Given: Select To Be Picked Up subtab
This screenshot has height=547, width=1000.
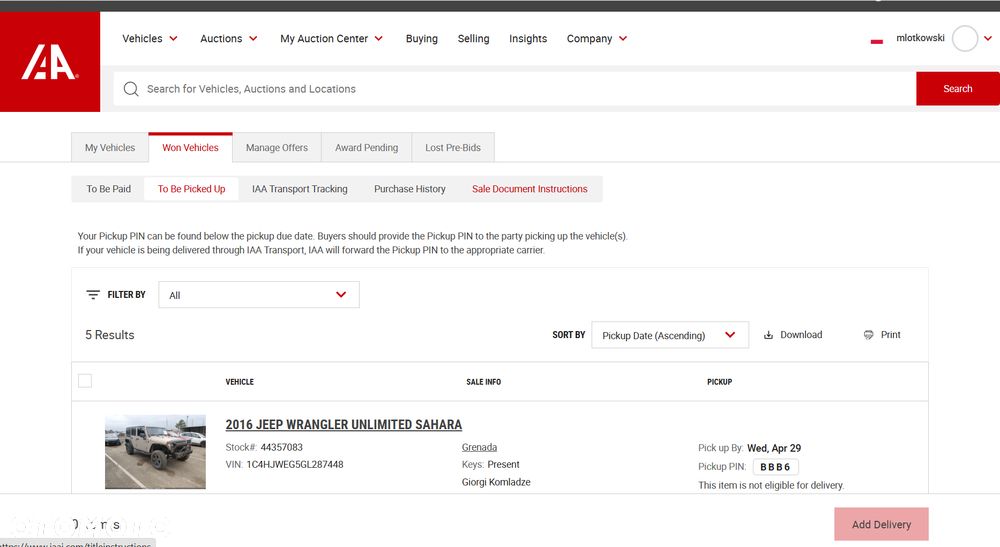Looking at the screenshot, I should coord(191,189).
